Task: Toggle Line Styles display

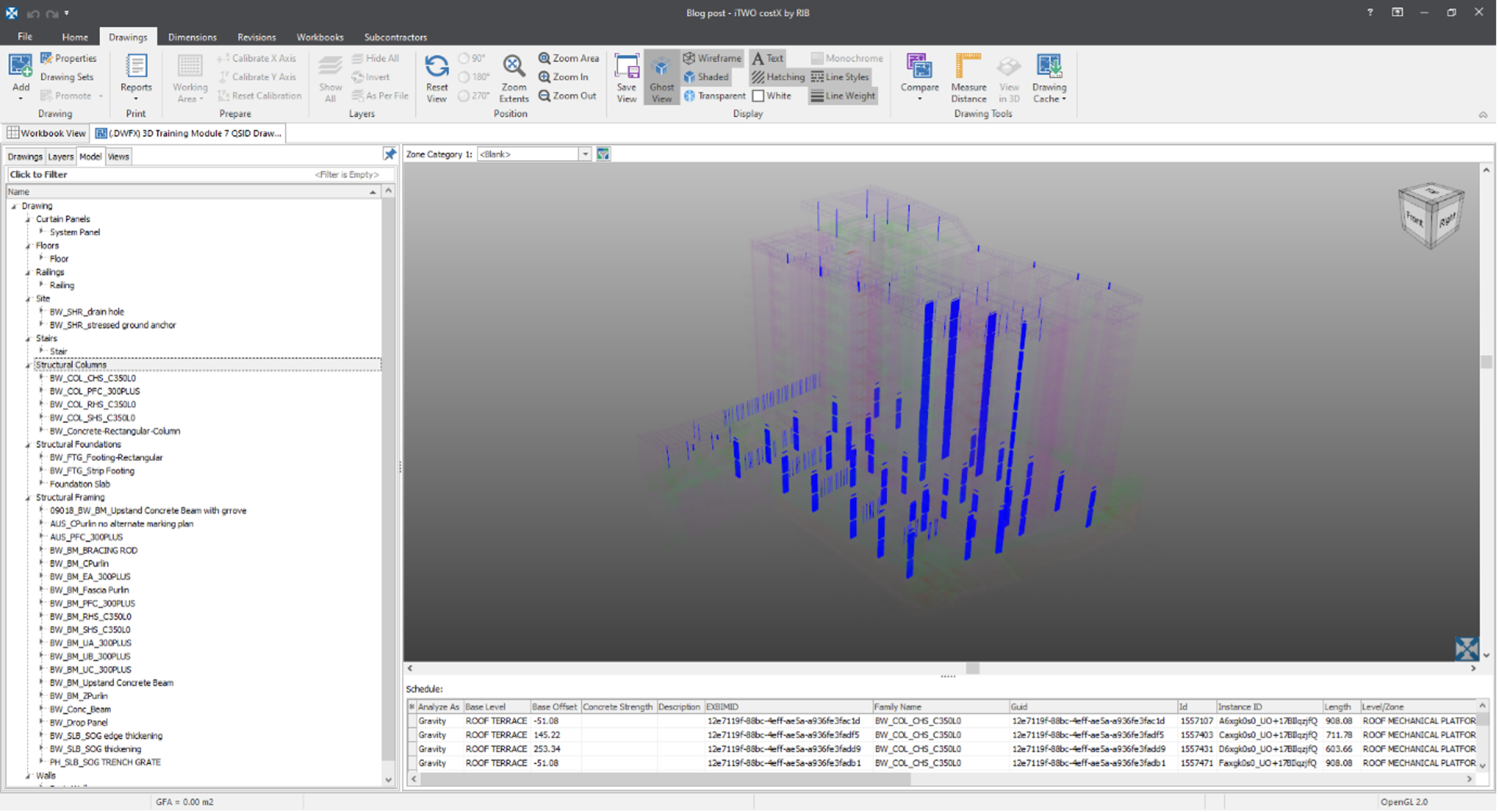Action: point(840,77)
